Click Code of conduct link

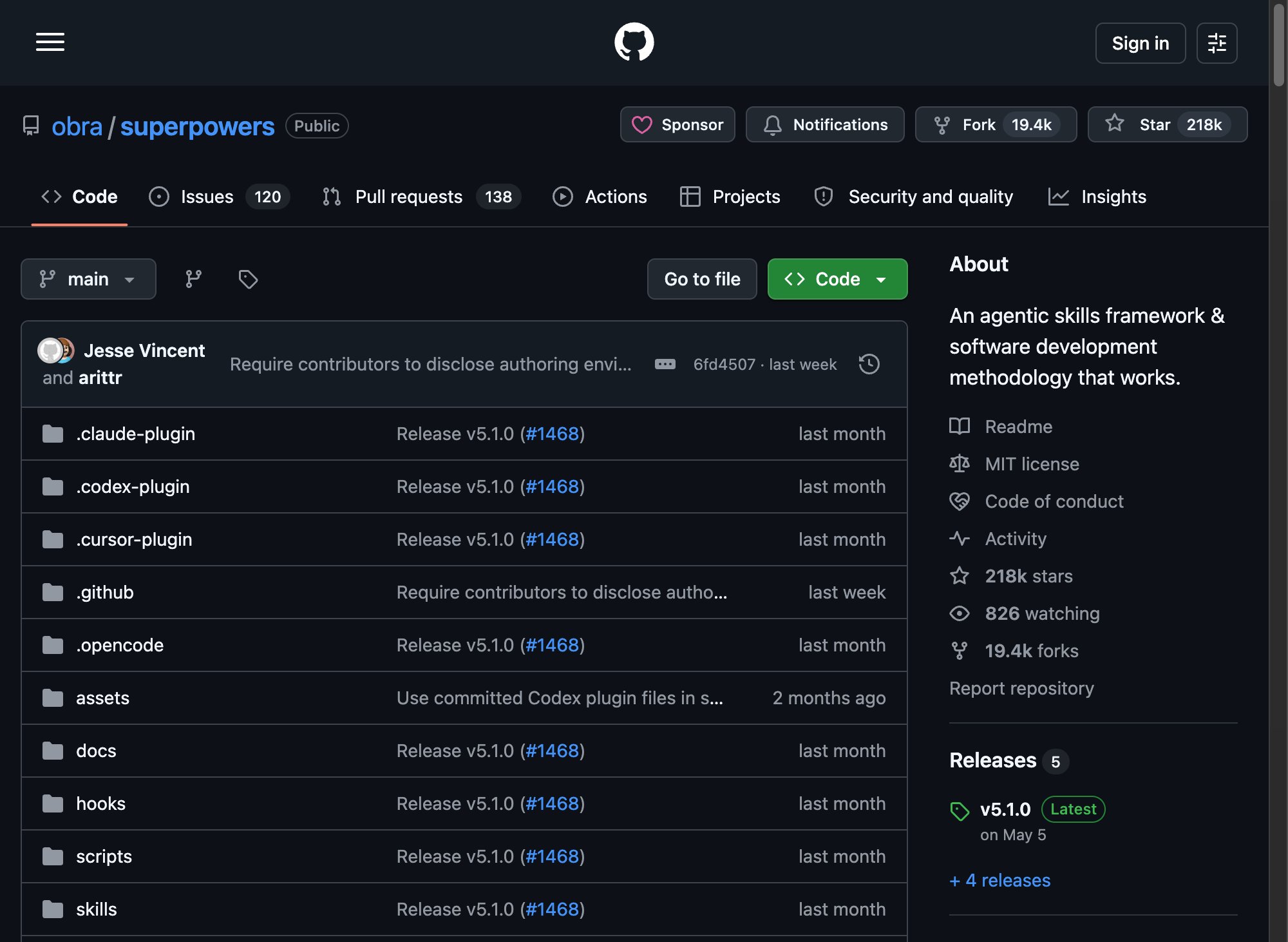coord(1054,501)
